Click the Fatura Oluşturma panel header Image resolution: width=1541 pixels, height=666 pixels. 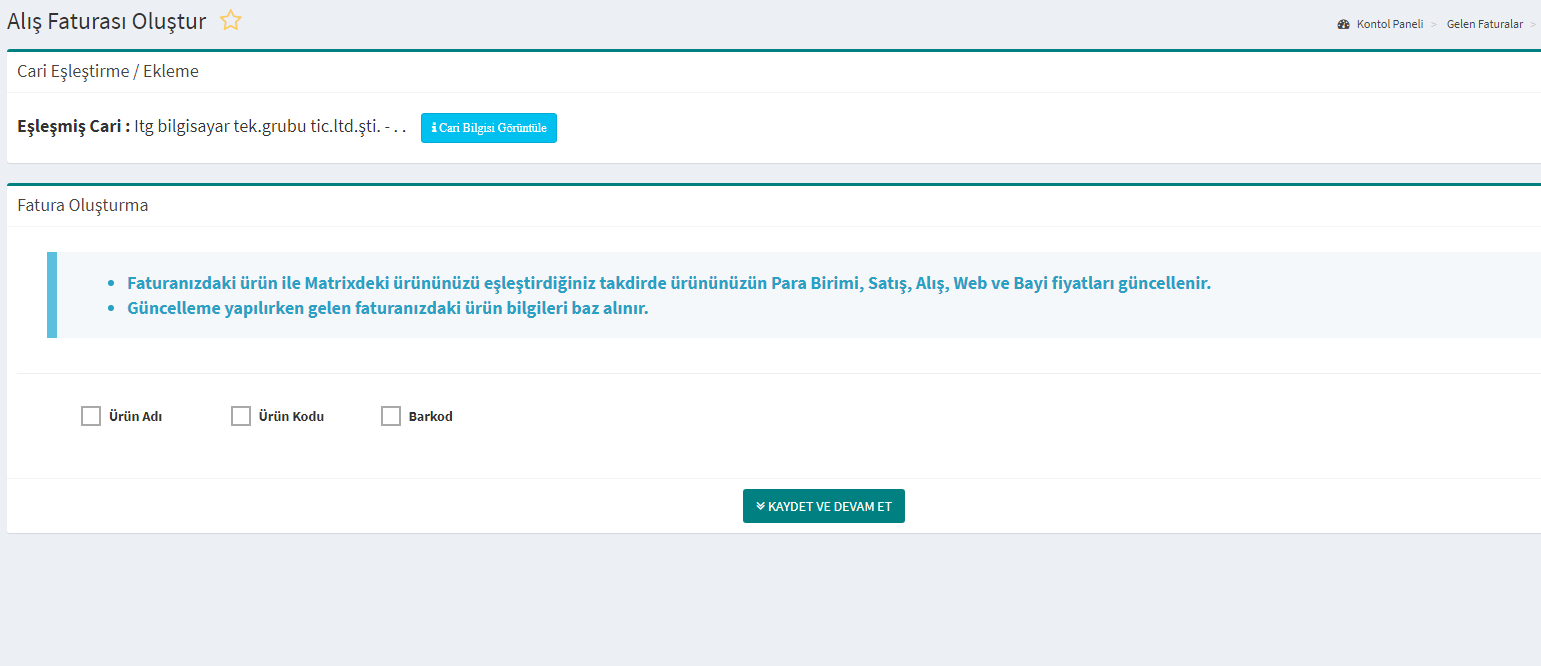pos(83,205)
